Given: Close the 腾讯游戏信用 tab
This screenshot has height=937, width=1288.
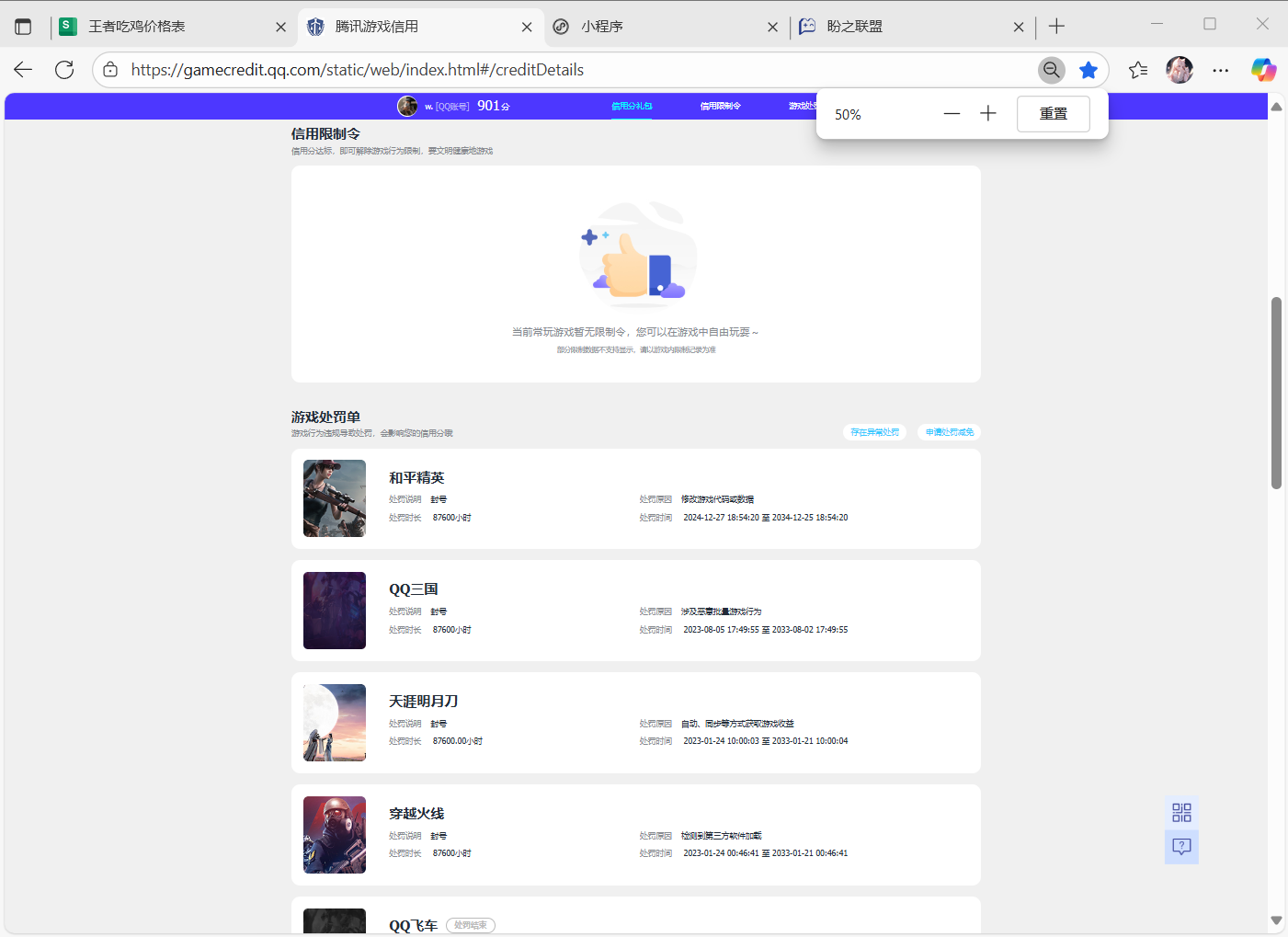Looking at the screenshot, I should tap(527, 28).
